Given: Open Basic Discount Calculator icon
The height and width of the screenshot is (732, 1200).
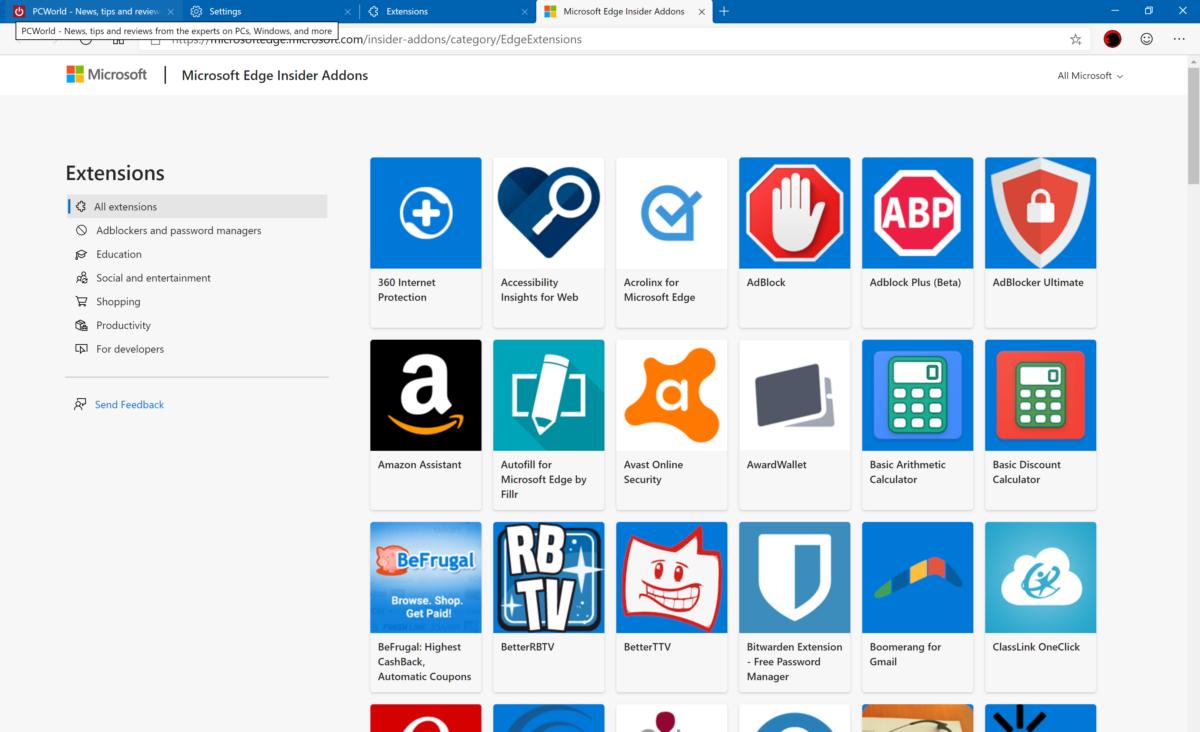Looking at the screenshot, I should click(1040, 395).
